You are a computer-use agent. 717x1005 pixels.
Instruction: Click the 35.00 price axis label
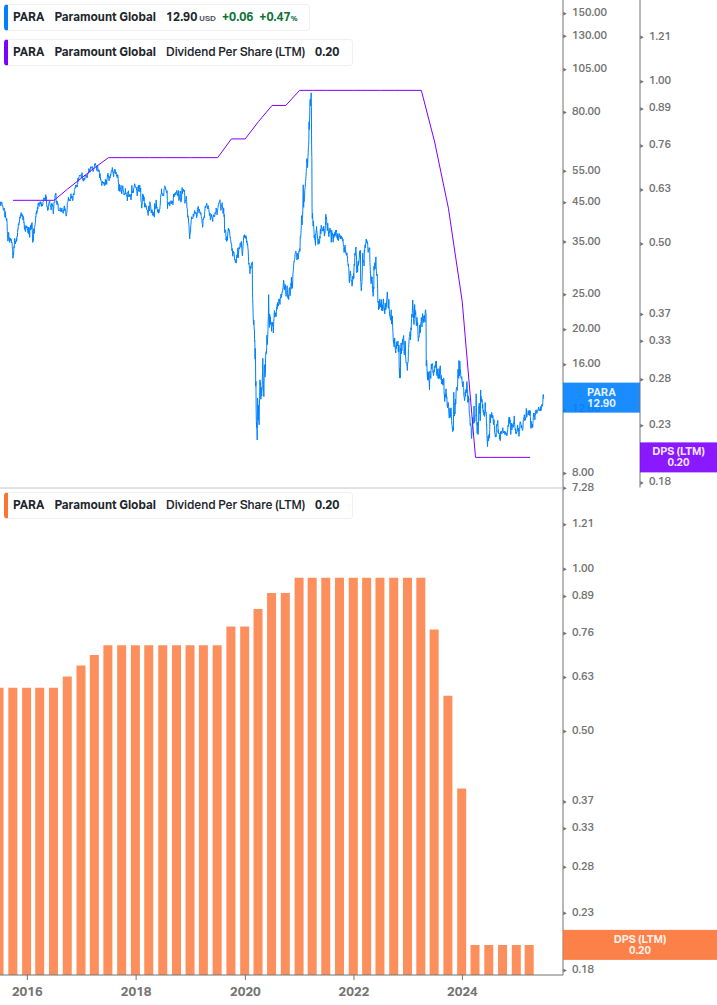(586, 242)
